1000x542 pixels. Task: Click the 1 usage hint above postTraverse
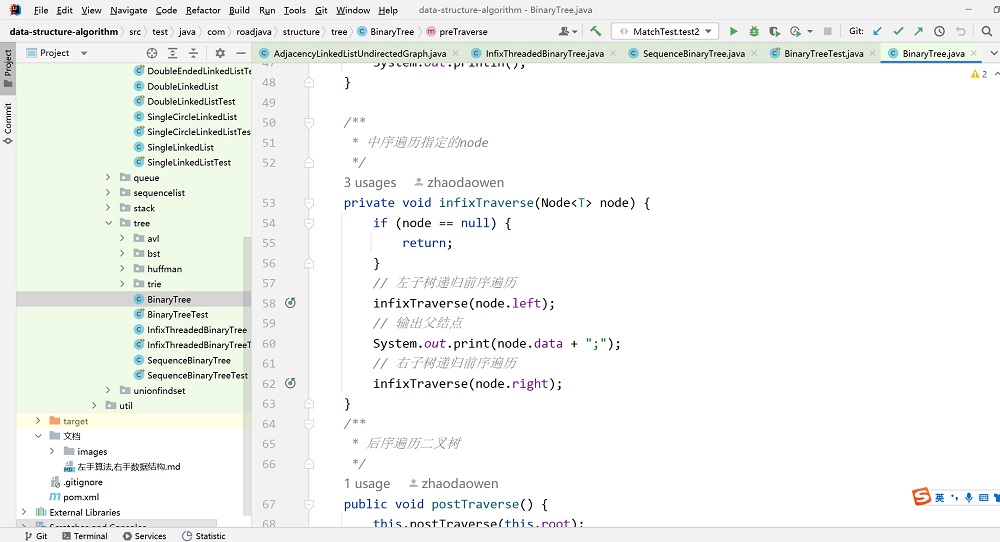[367, 483]
